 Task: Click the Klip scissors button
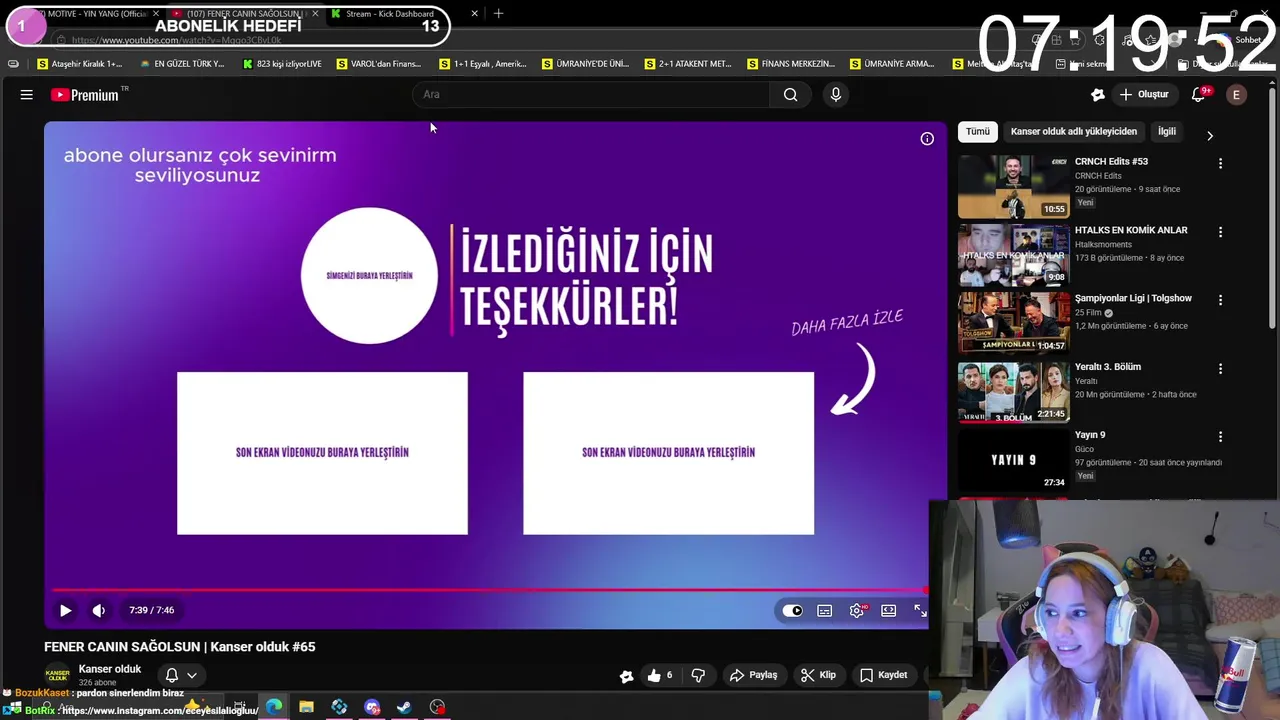818,675
